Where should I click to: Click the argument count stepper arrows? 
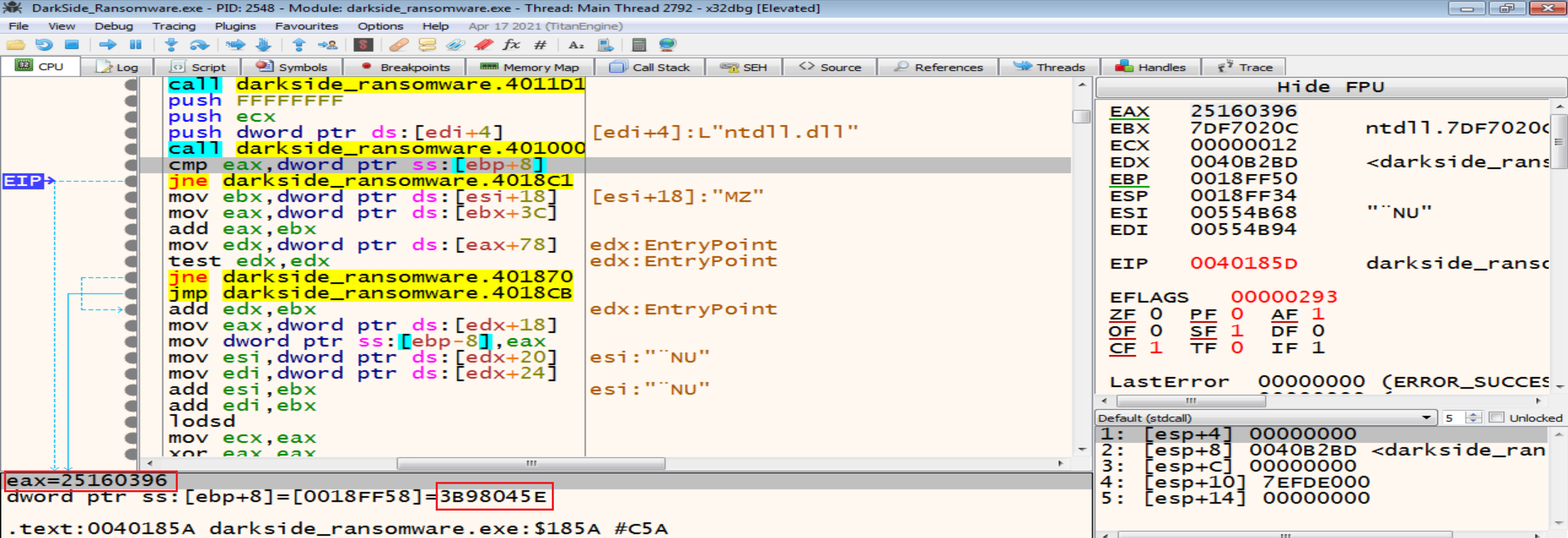point(1473,417)
